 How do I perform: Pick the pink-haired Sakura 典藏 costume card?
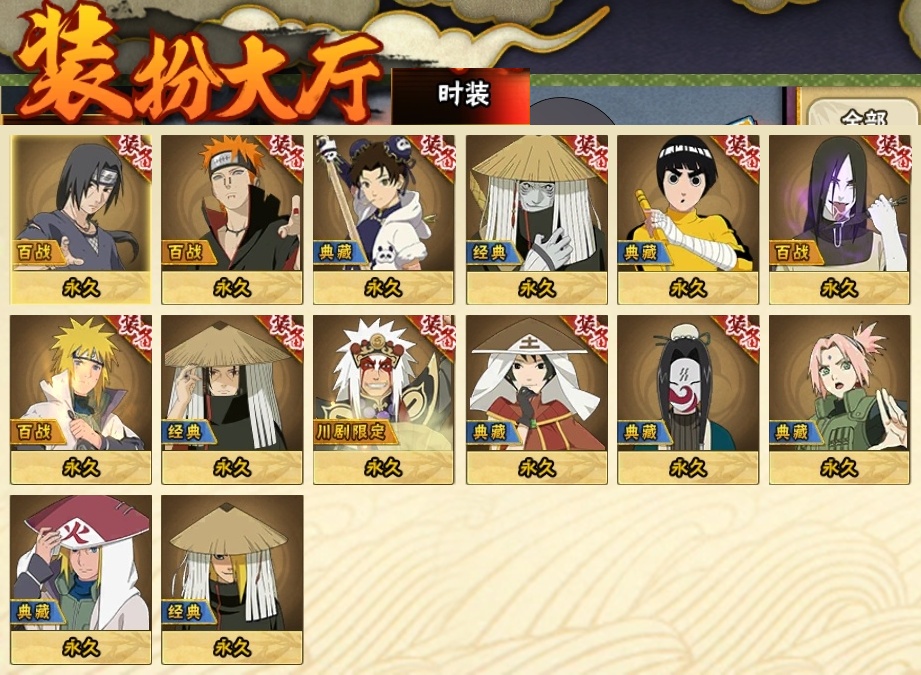coord(839,399)
